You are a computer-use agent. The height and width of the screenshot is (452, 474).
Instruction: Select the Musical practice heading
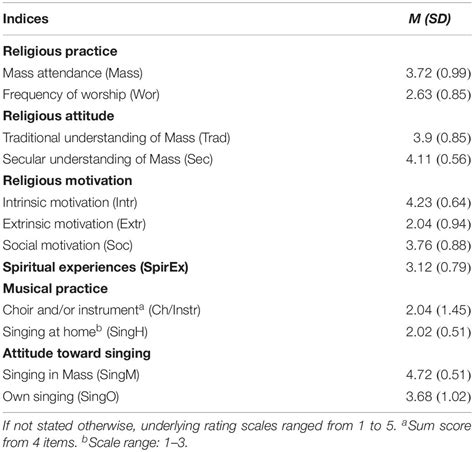[55, 289]
